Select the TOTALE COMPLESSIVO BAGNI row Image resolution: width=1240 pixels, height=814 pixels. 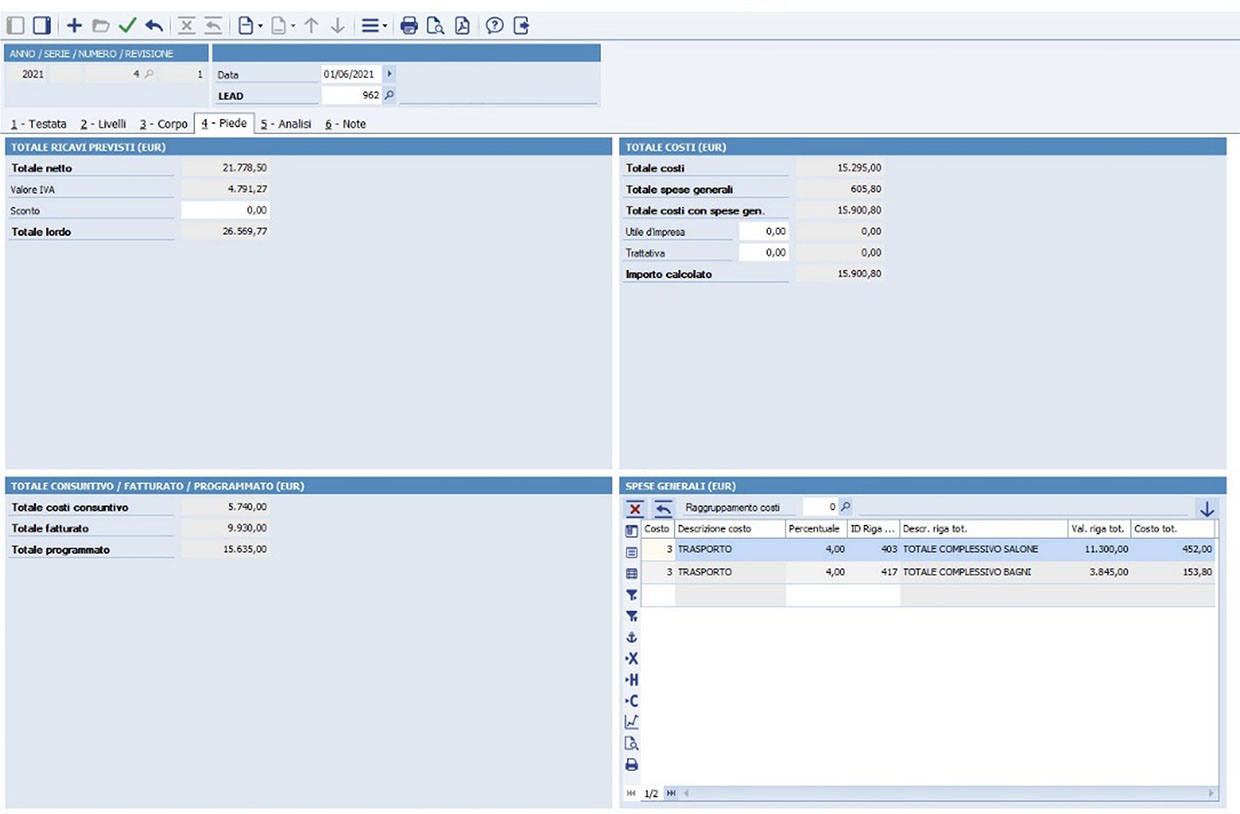coord(928,572)
